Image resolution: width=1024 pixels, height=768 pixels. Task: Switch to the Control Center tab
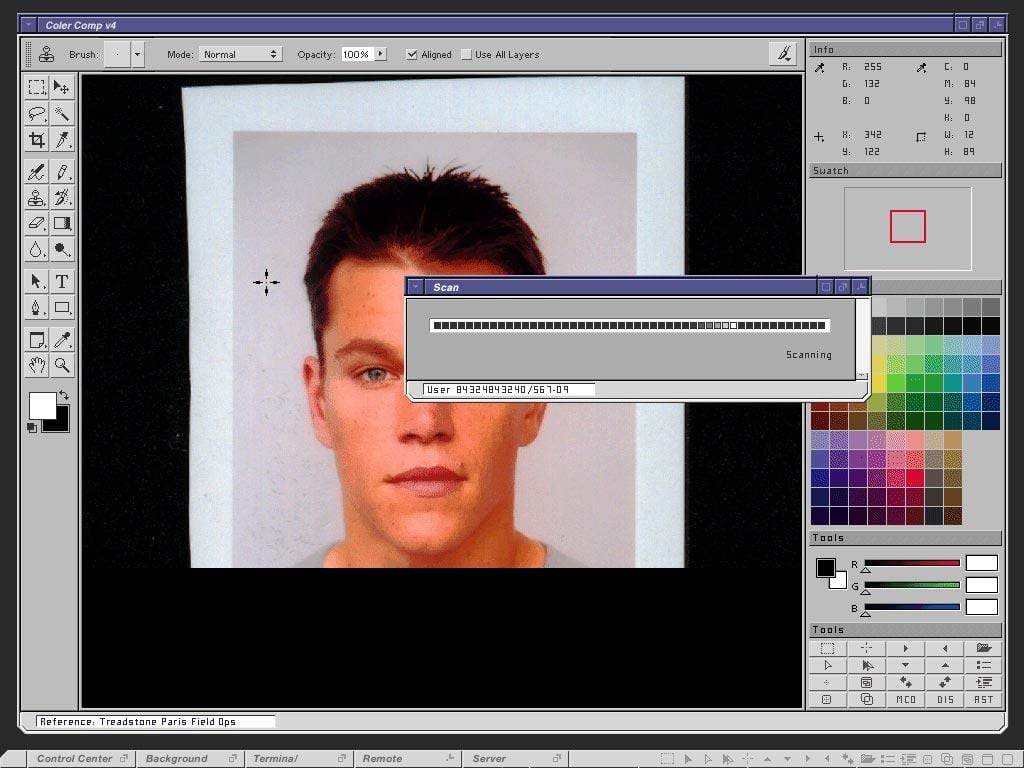pos(75,758)
